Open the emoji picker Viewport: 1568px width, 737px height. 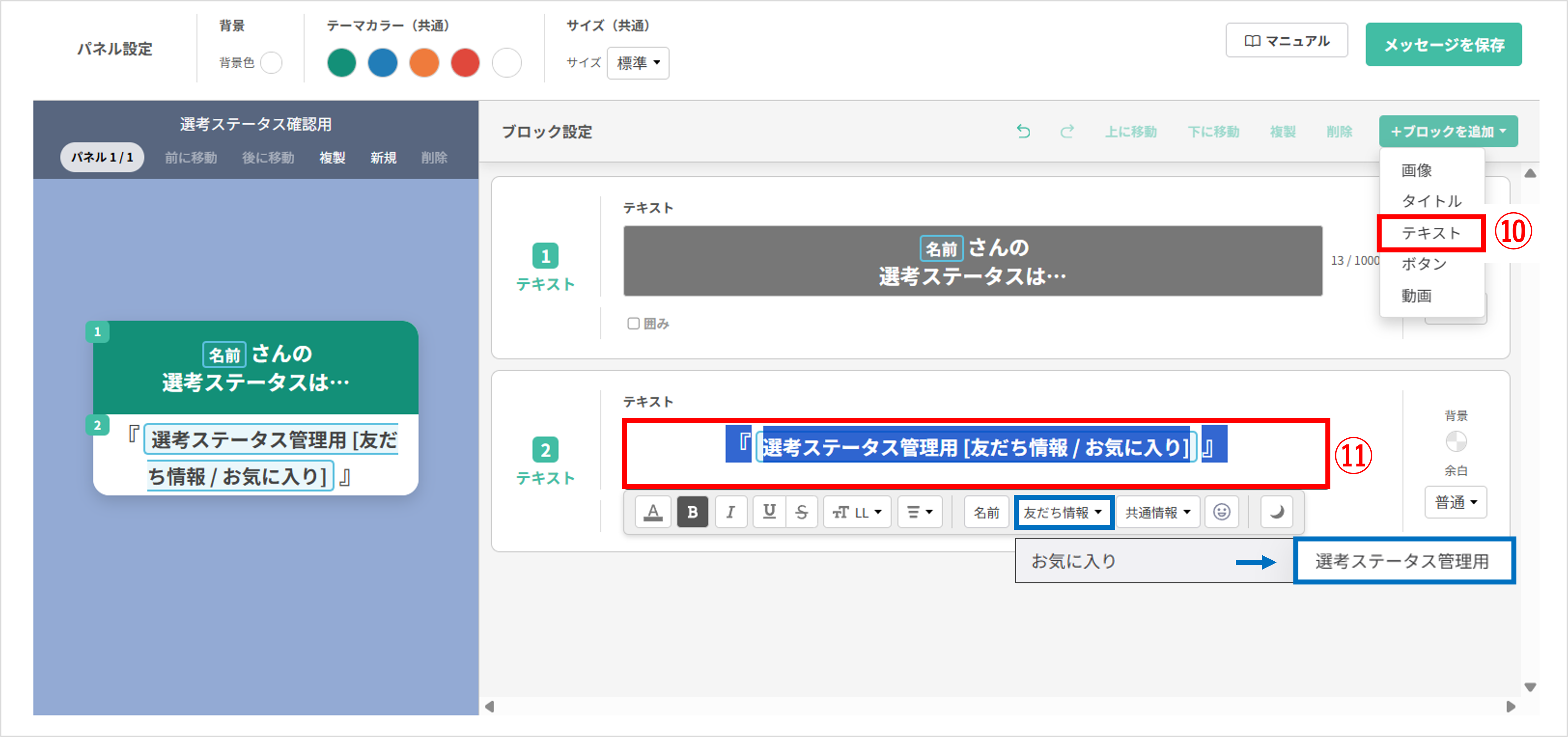click(1222, 512)
